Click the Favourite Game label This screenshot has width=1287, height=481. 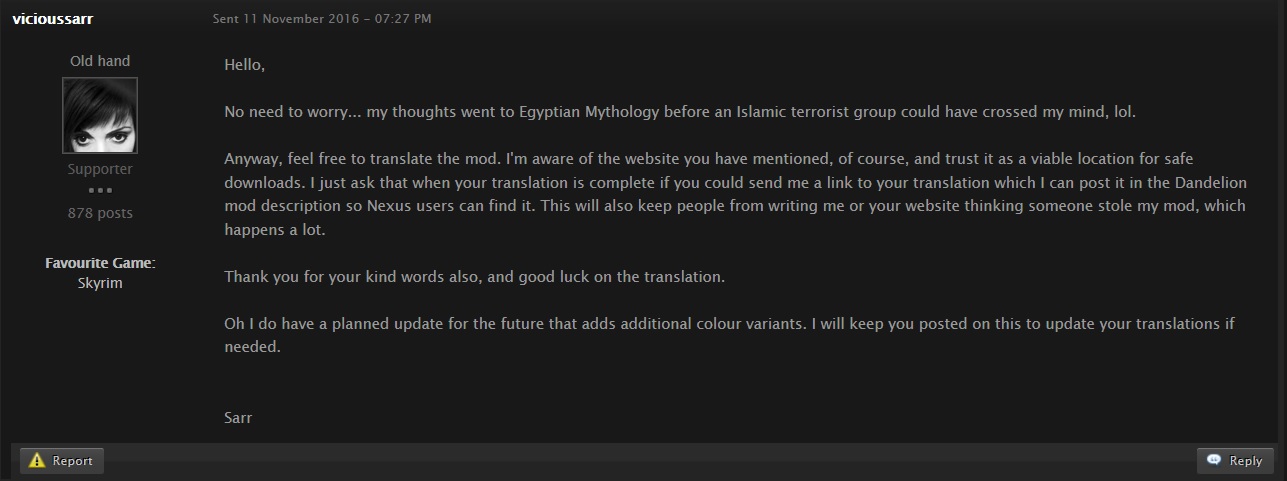(x=100, y=263)
